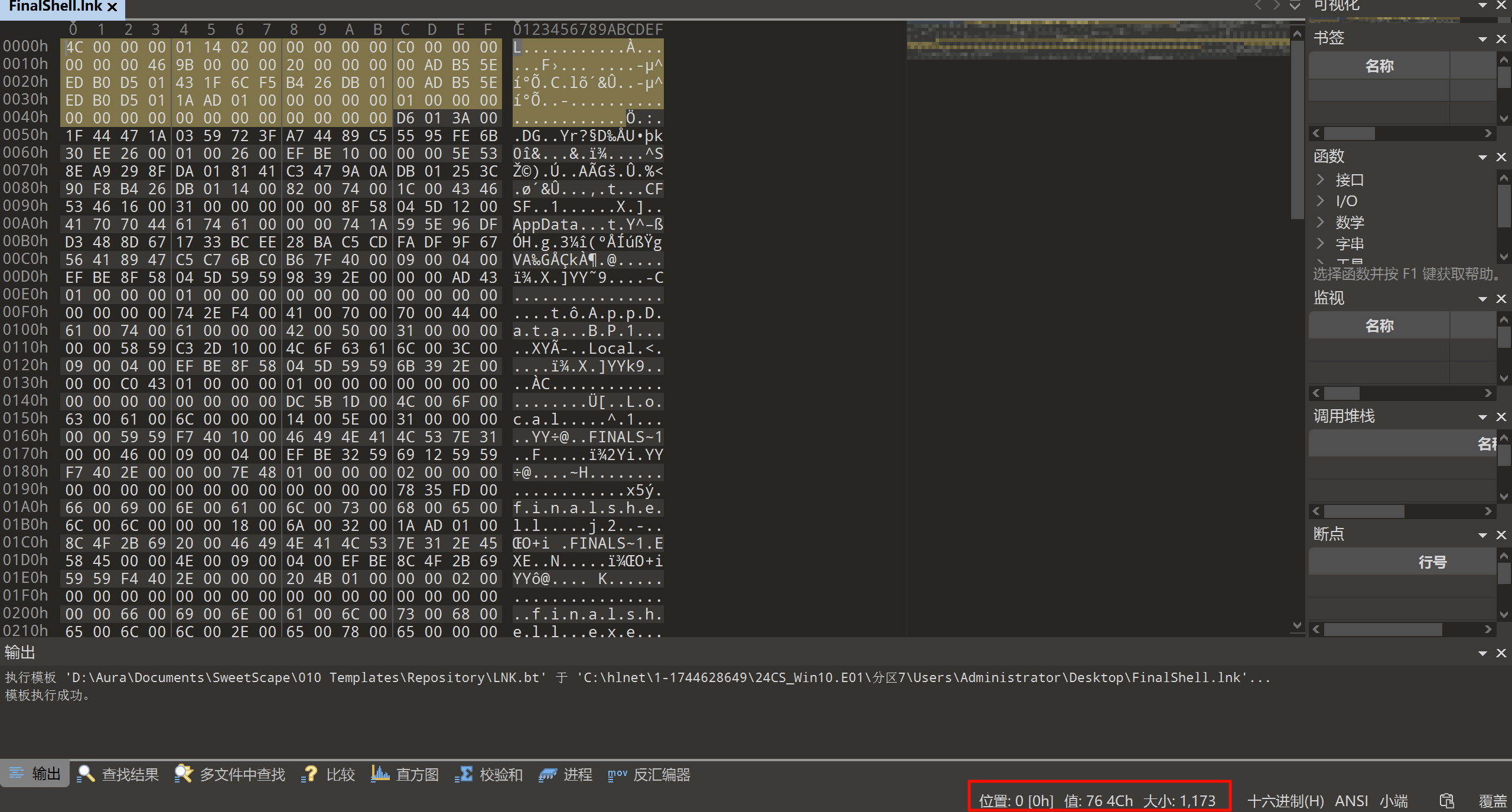This screenshot has height=812, width=1512.
Task: Click the file minimap visualization thumbnail
Action: pos(1097,40)
